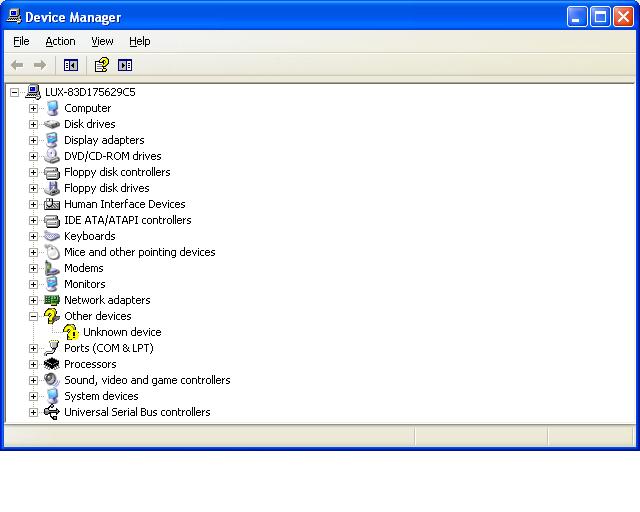
Task: Select the Floppy disk drives label
Action: point(107,188)
